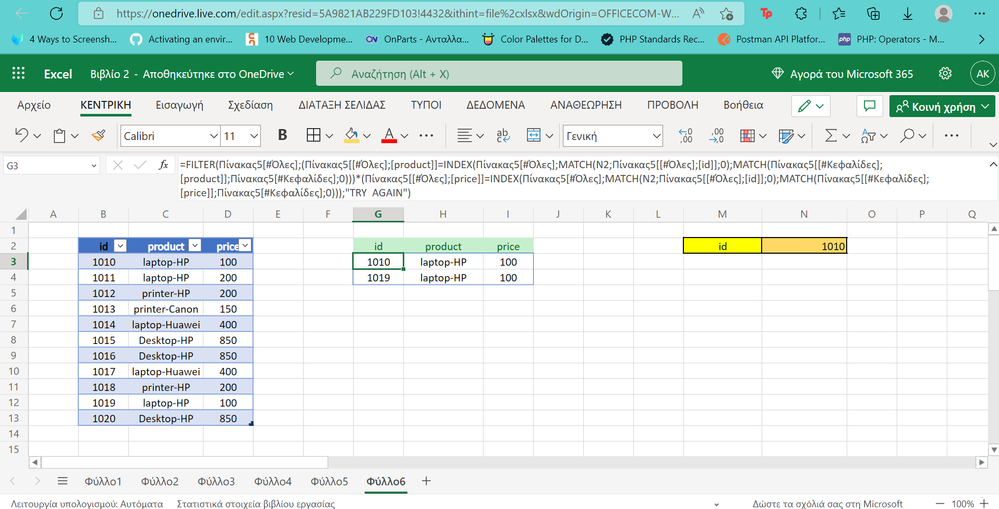Click the Format as Table icon

coord(786,135)
